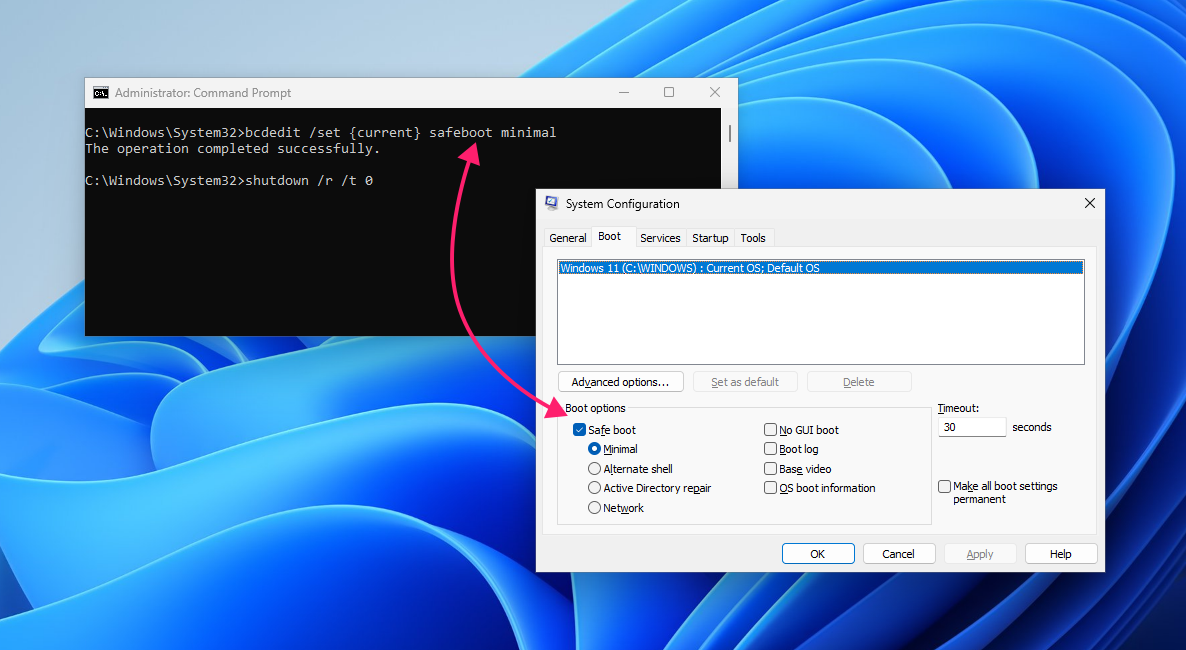
Task: Confirm with the OK button
Action: point(818,554)
